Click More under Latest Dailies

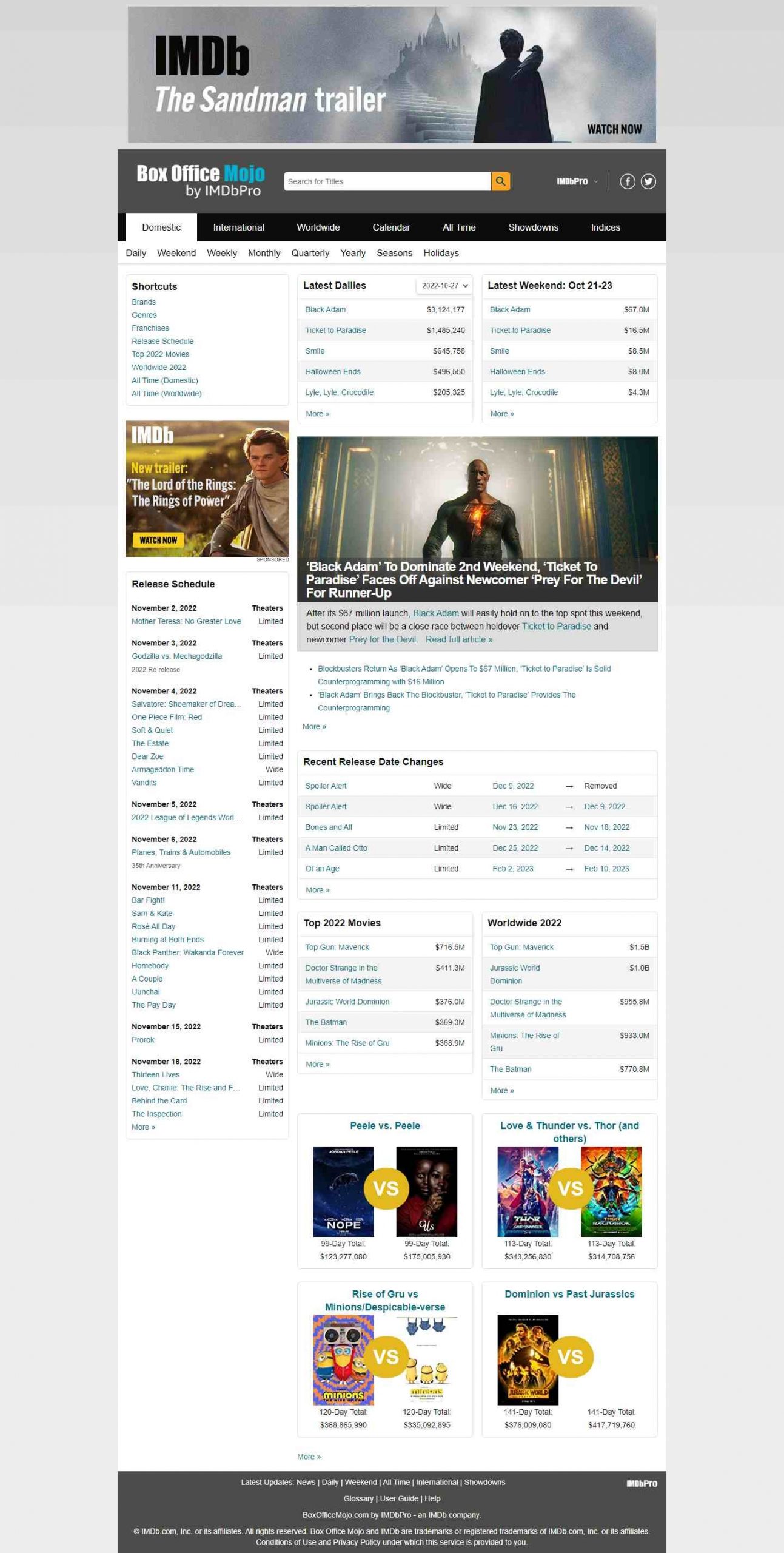[x=318, y=414]
